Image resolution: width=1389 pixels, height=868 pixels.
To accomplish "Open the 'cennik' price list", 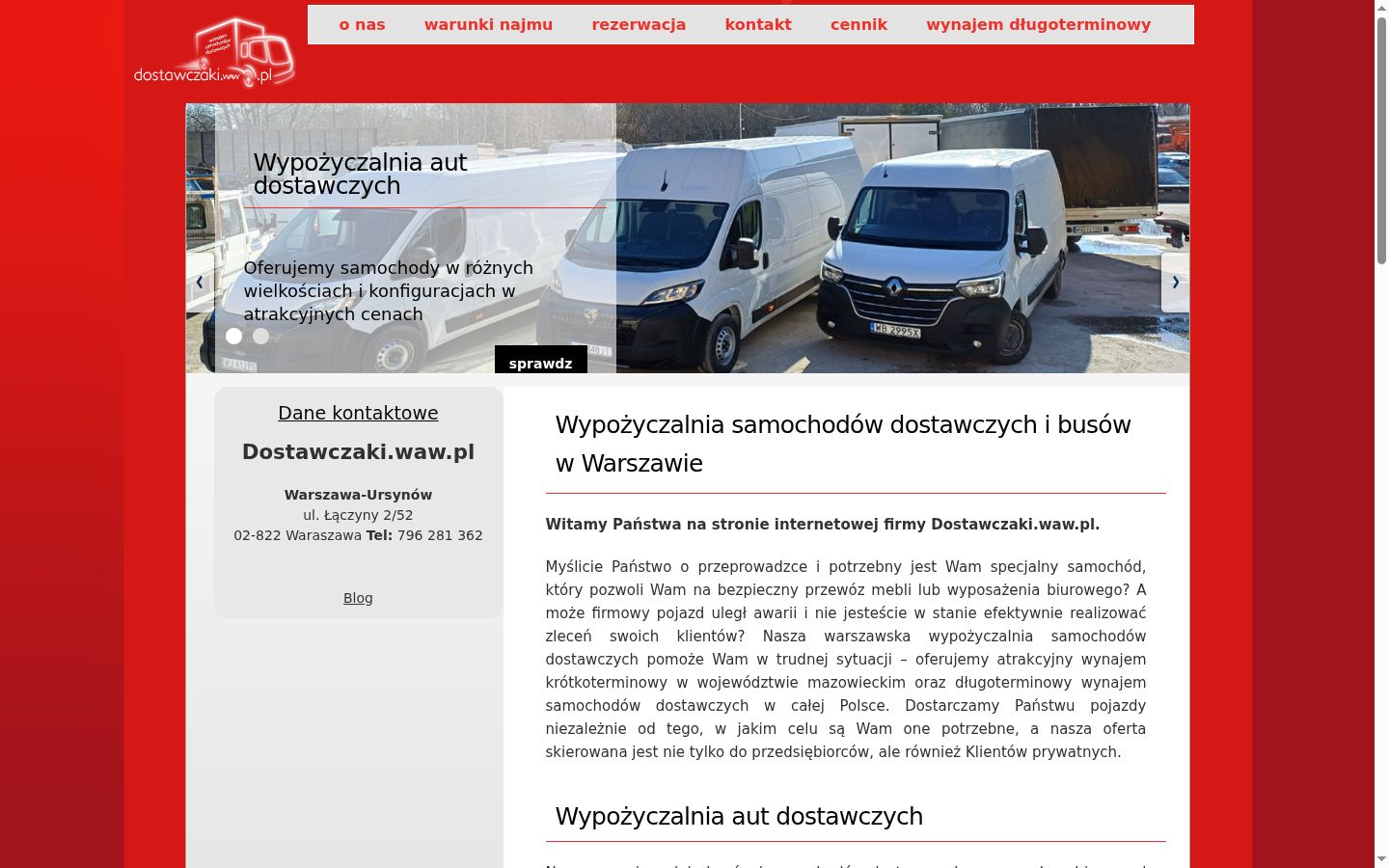I will [858, 25].
